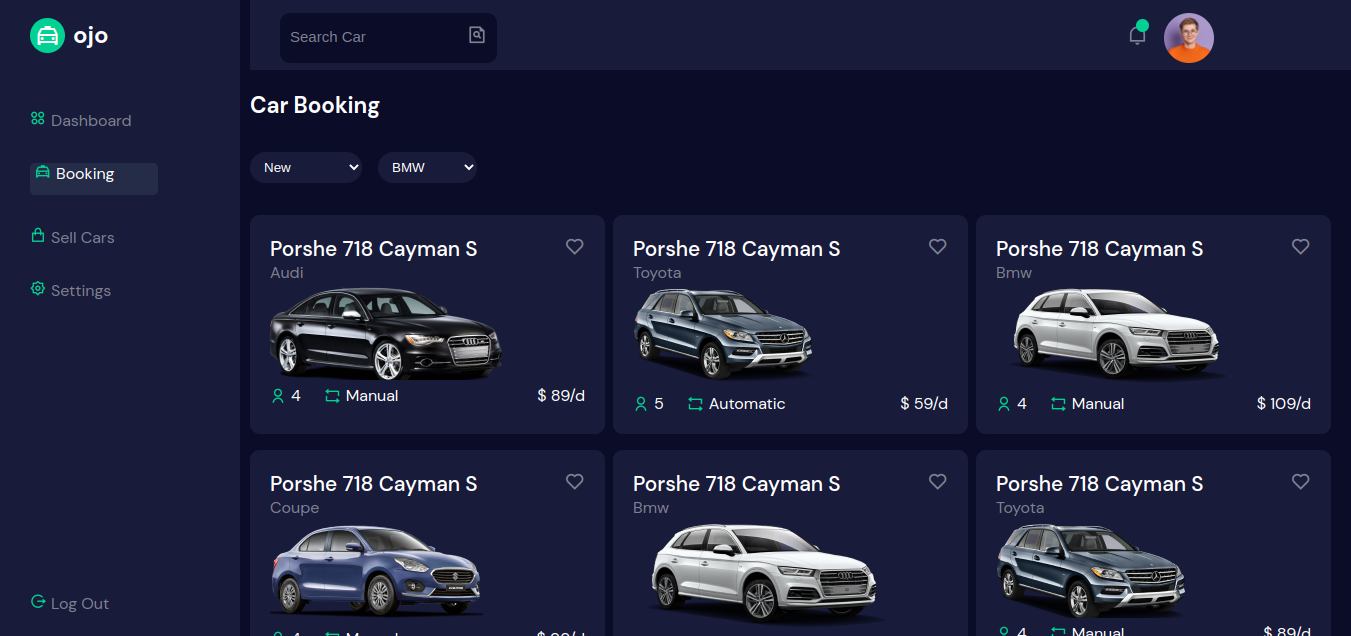Favorite the Audi card with heart icon
This screenshot has height=636, width=1351.
pos(575,246)
